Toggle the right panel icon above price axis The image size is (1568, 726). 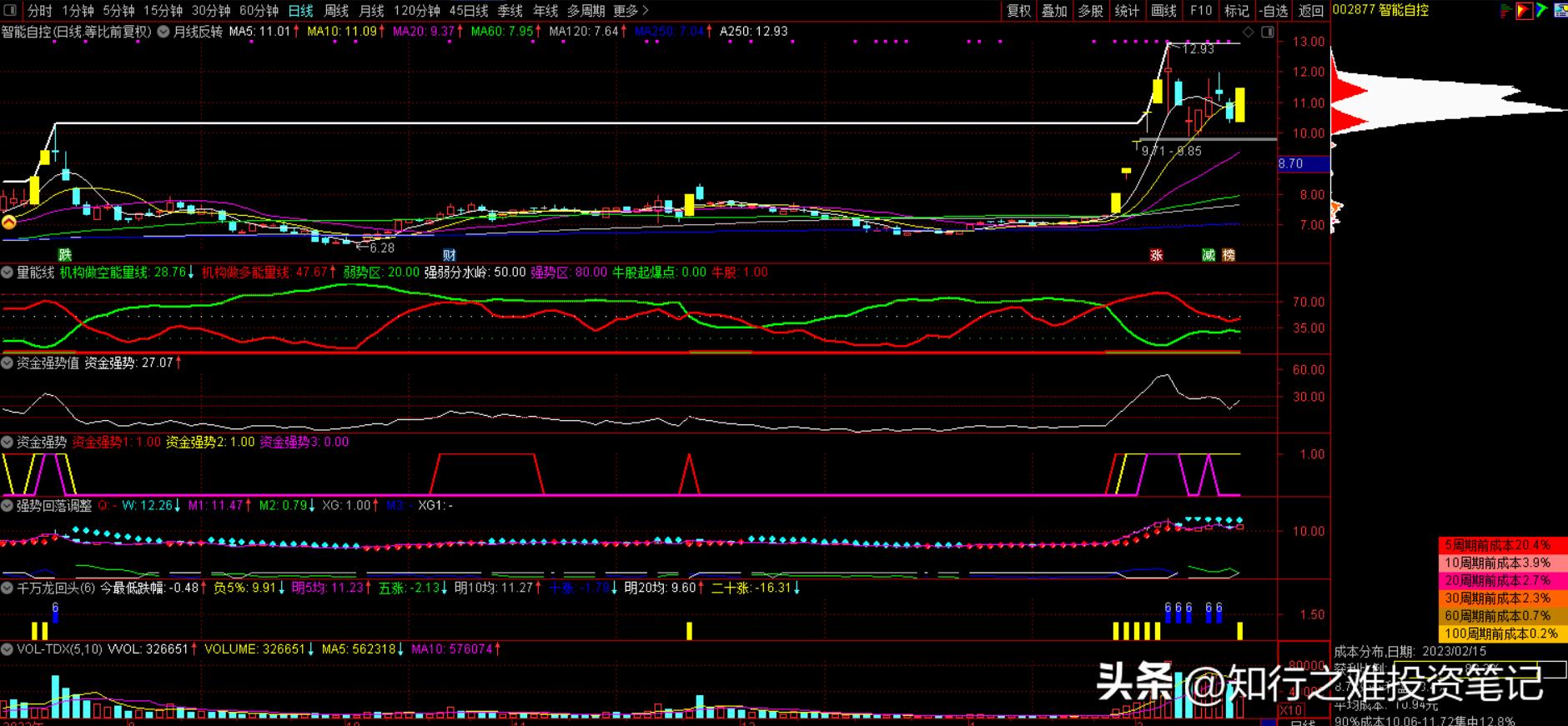1268,33
